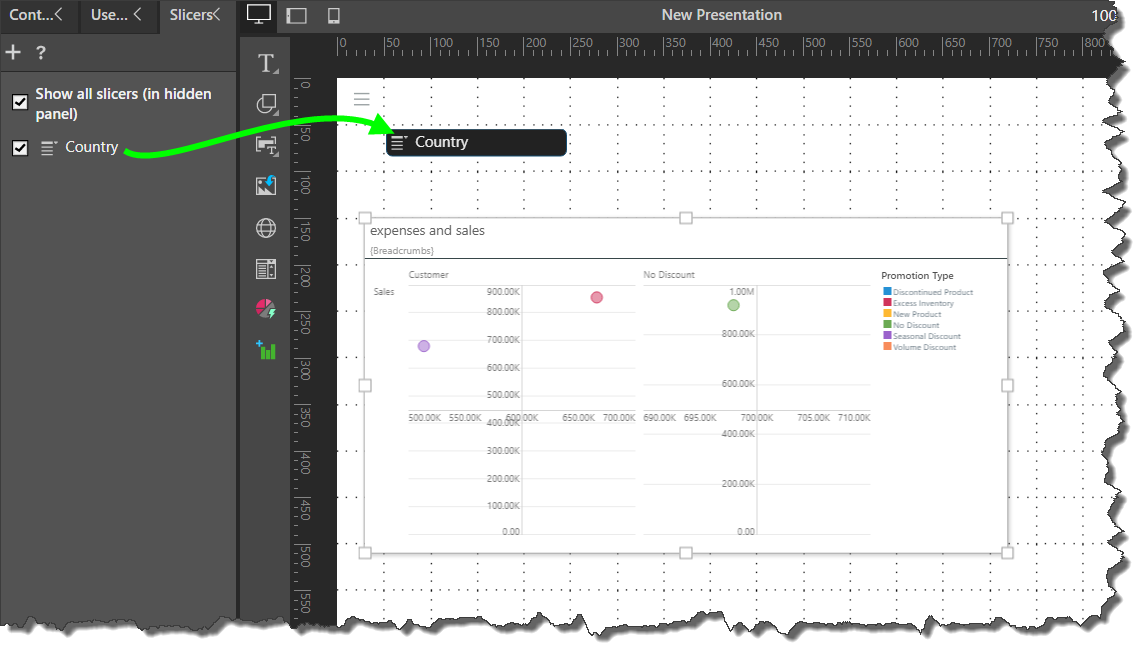Switch to tablet layout view
This screenshot has height=657, width=1148.
[296, 15]
